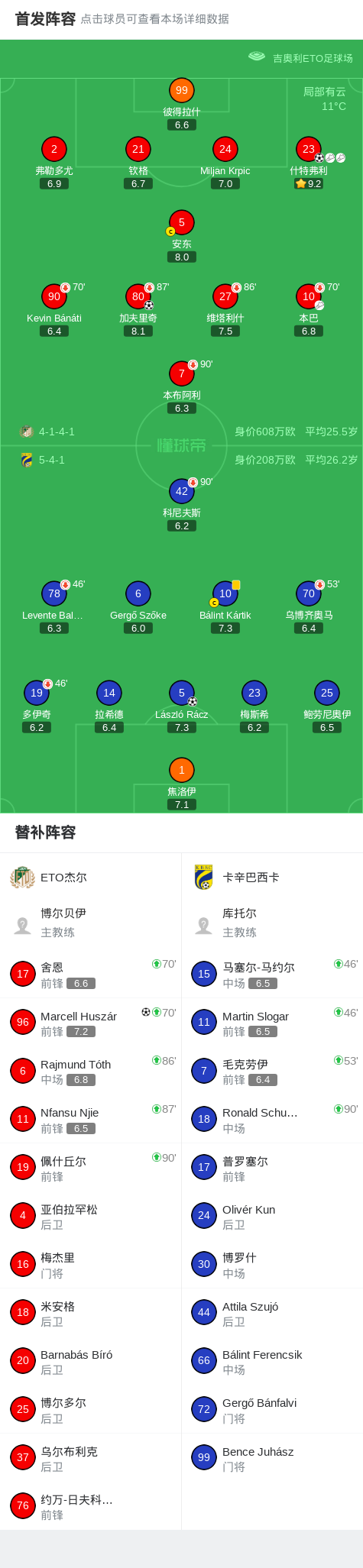This screenshot has width=363, height=1568.
Task: Open 马塞尔-马约尔 number 15 substitute entry
Action: (272, 974)
